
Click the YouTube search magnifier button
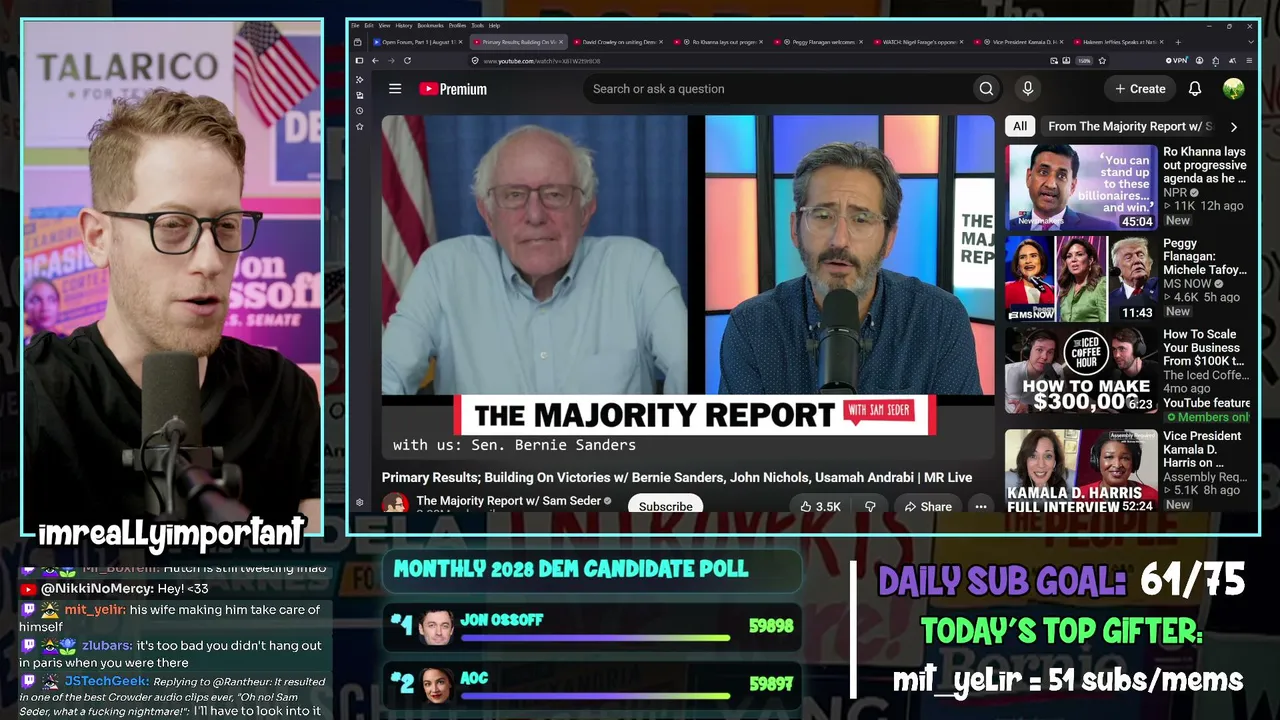[986, 89]
